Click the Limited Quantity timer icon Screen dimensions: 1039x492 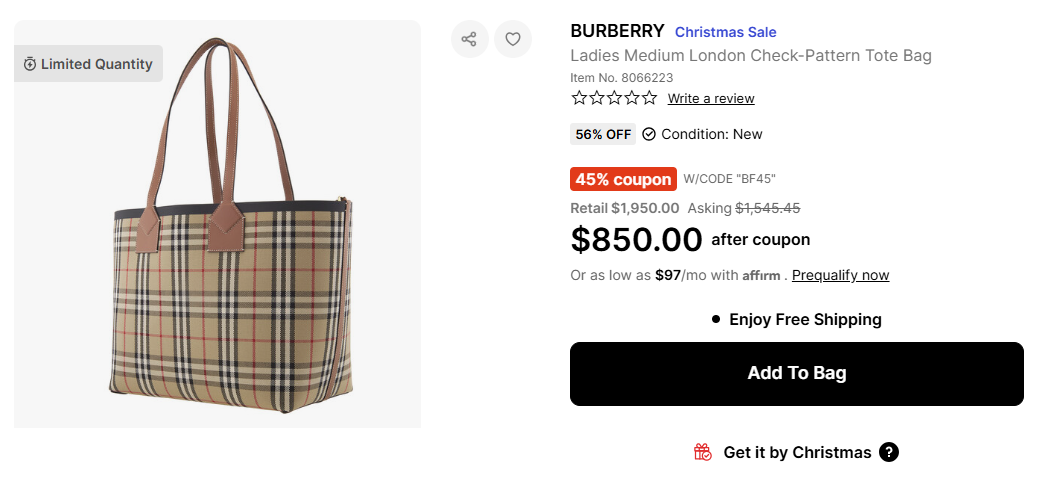30,64
